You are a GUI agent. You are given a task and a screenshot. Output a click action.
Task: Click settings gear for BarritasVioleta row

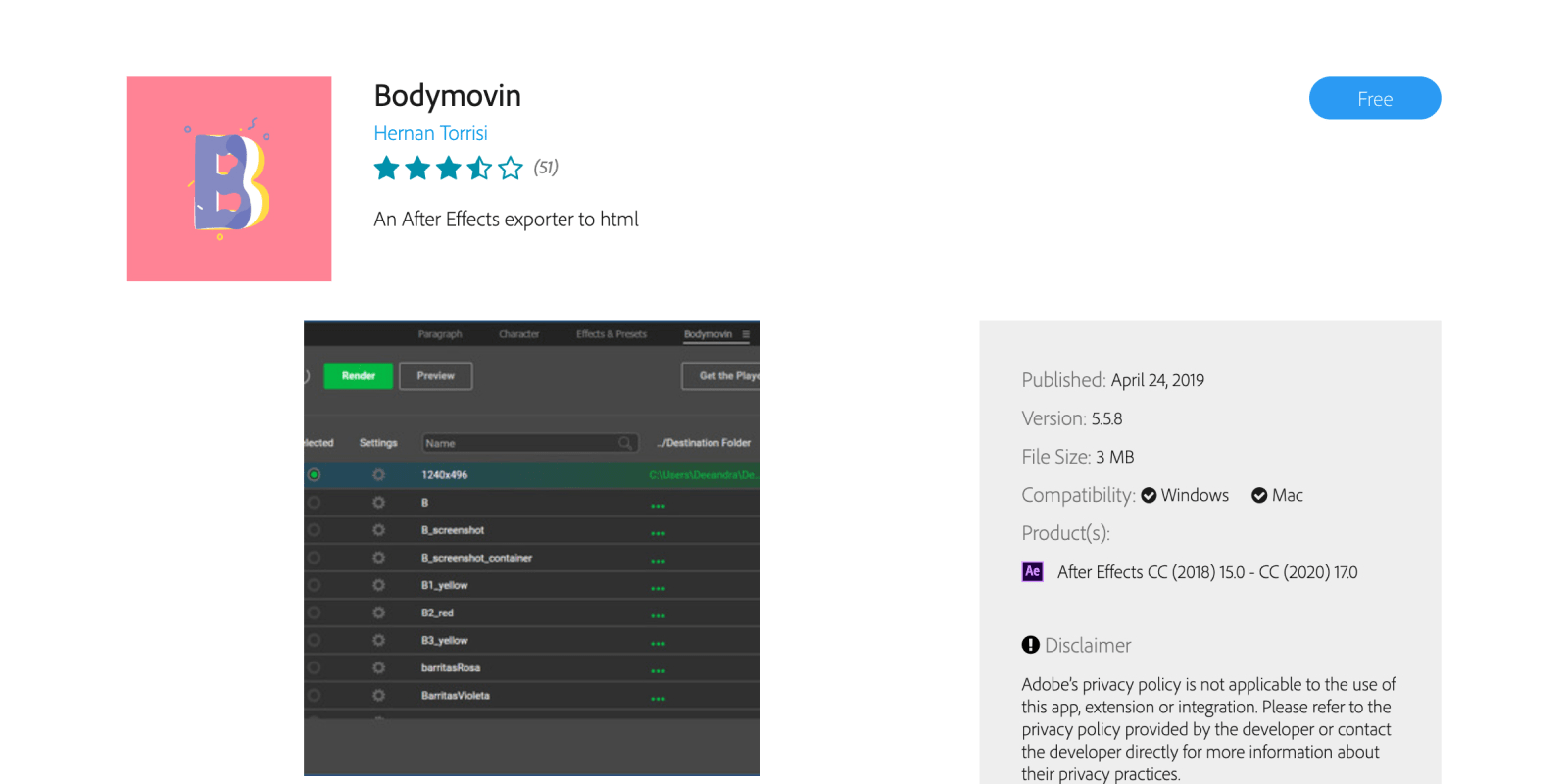pyautogui.click(x=378, y=696)
